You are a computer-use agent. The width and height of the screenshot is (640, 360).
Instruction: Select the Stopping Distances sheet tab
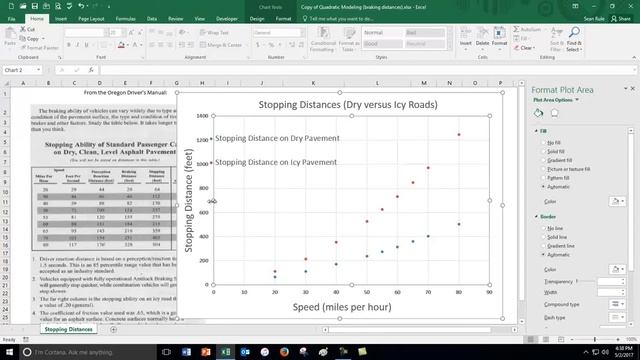click(x=69, y=329)
